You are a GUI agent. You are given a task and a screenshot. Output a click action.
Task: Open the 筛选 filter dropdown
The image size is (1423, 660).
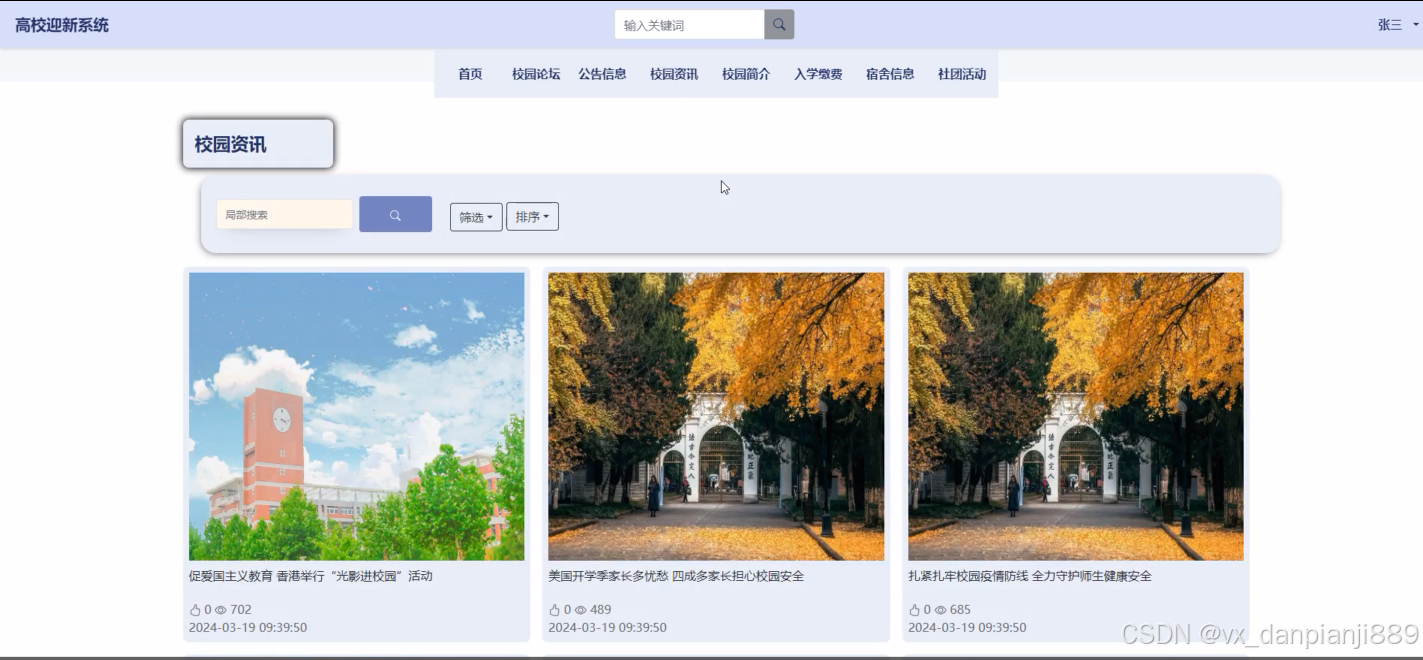pyautogui.click(x=476, y=217)
